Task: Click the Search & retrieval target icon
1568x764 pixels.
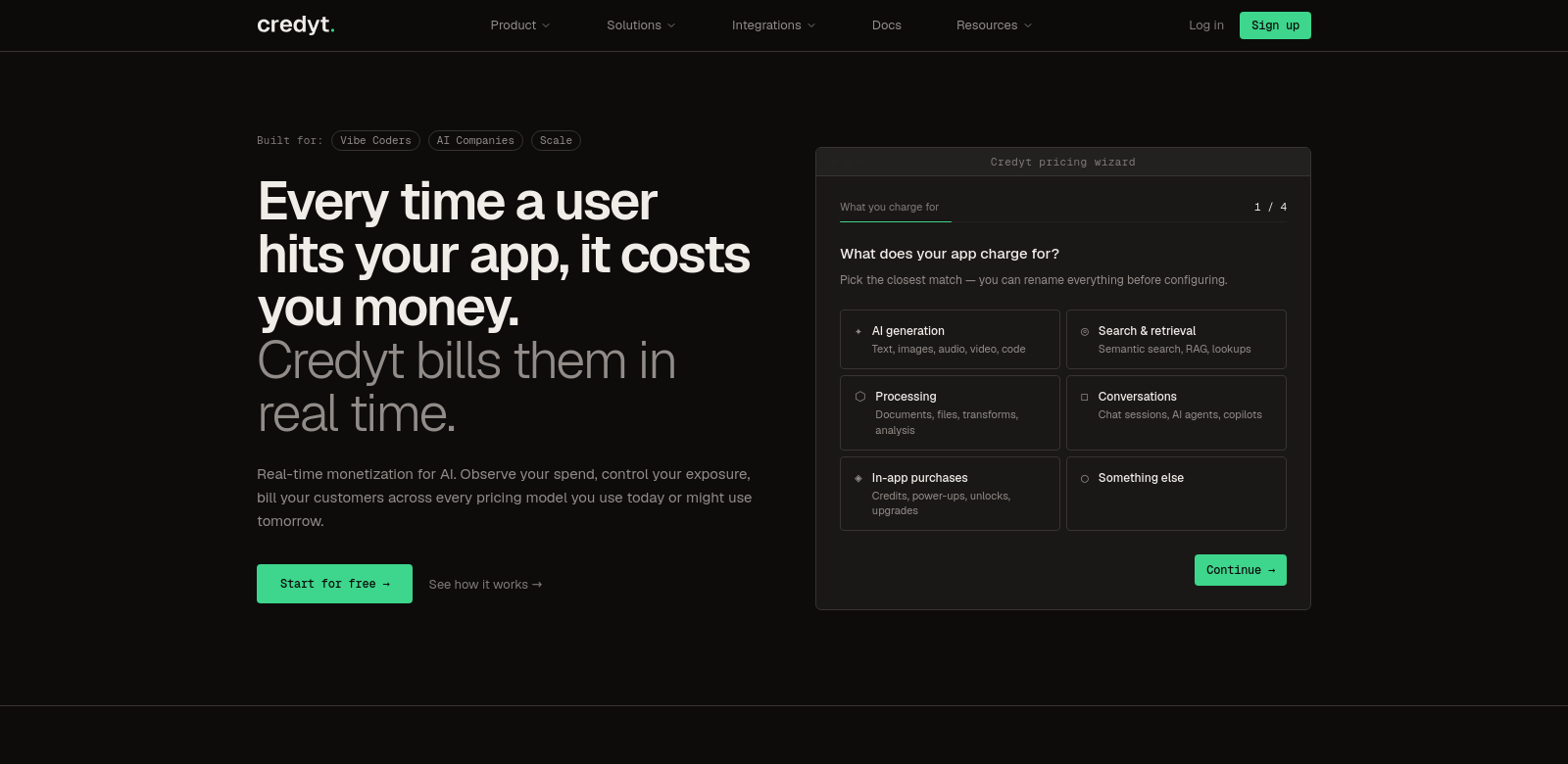Action: [x=1085, y=331]
